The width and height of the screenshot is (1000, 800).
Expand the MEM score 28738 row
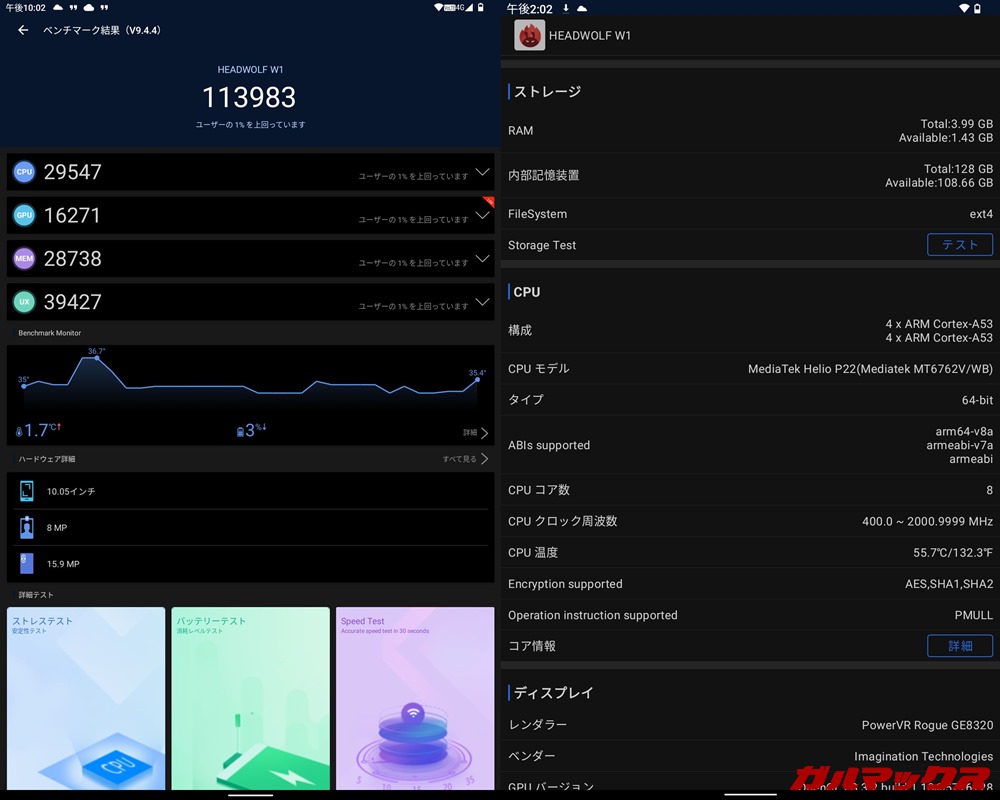click(482, 258)
